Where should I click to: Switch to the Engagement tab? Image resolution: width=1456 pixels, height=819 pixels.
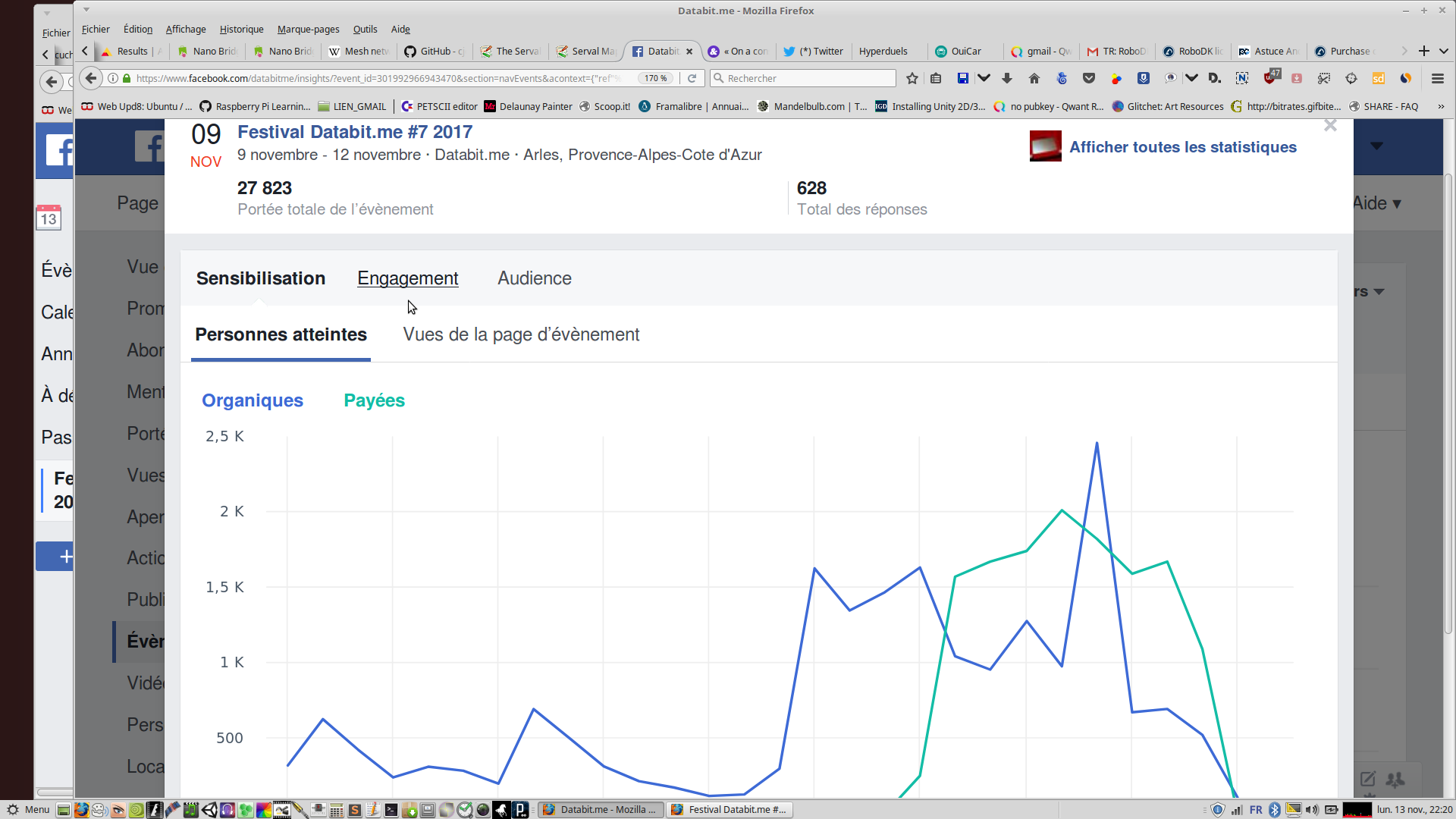407,278
